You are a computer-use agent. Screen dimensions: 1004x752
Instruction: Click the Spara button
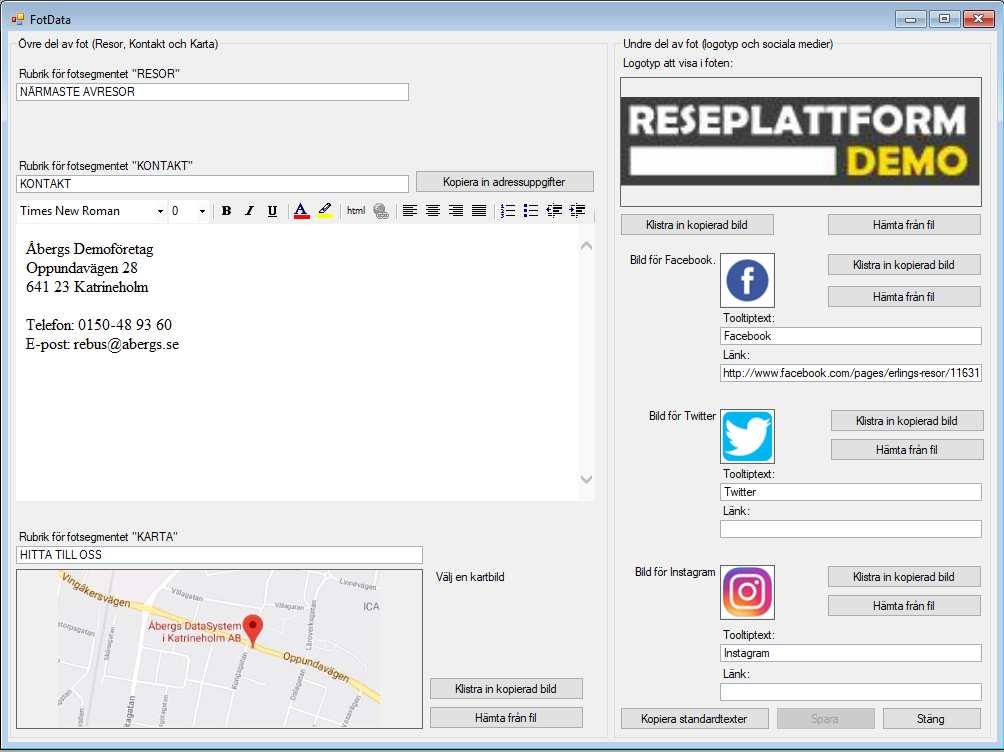click(825, 719)
